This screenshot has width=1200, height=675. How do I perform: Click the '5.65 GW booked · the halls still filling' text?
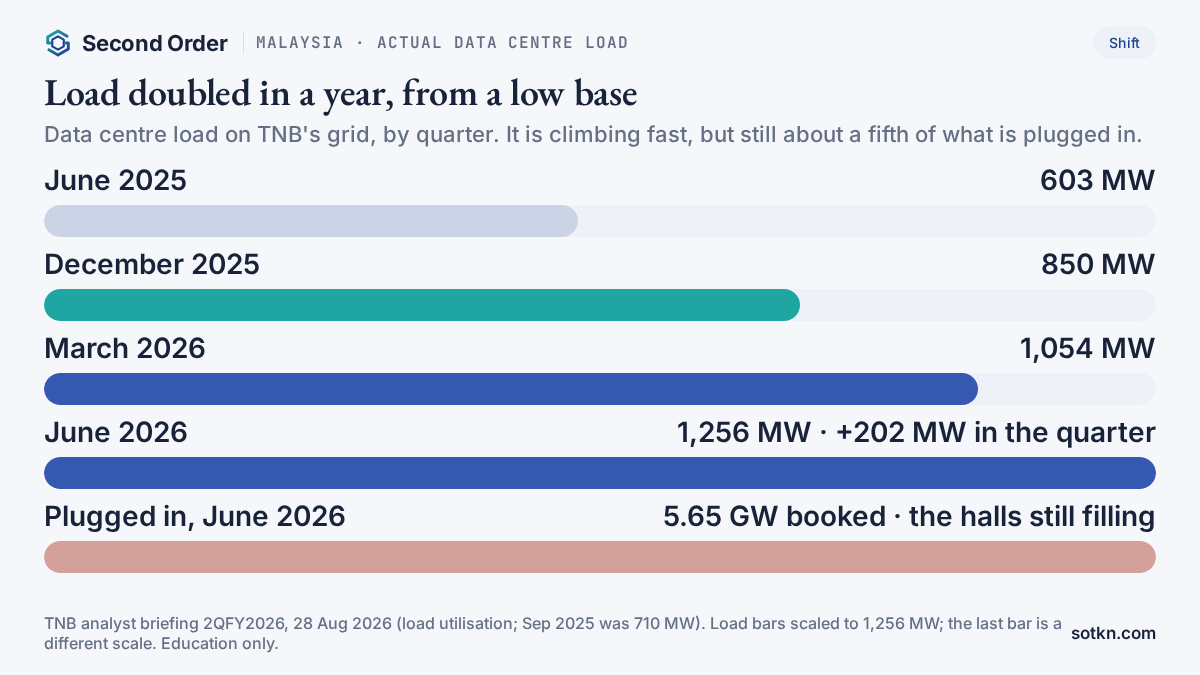point(909,517)
